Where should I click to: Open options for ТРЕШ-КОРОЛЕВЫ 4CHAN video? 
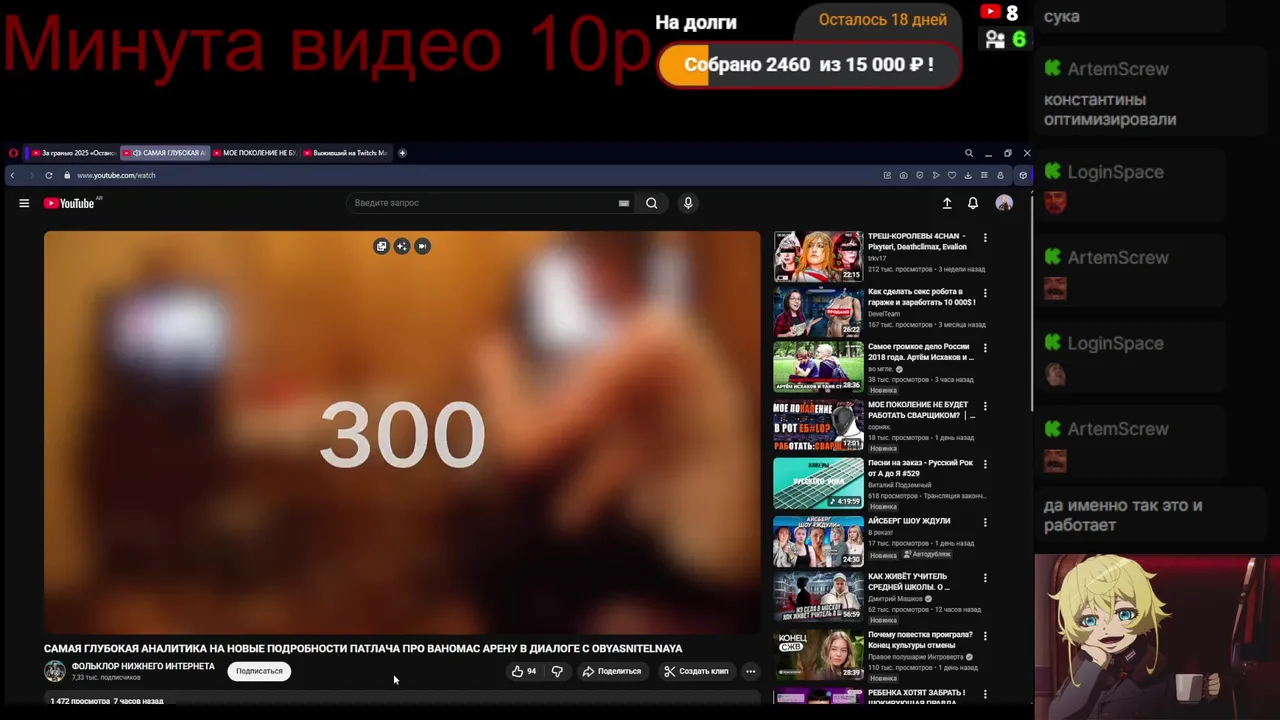click(x=985, y=238)
